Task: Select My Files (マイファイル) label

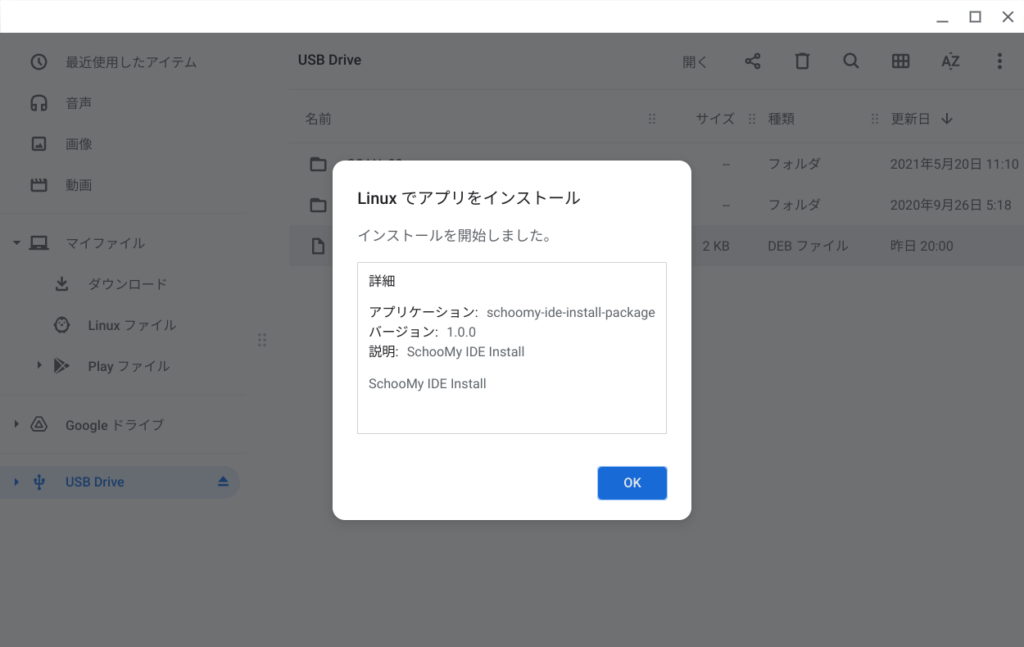Action: coord(105,244)
